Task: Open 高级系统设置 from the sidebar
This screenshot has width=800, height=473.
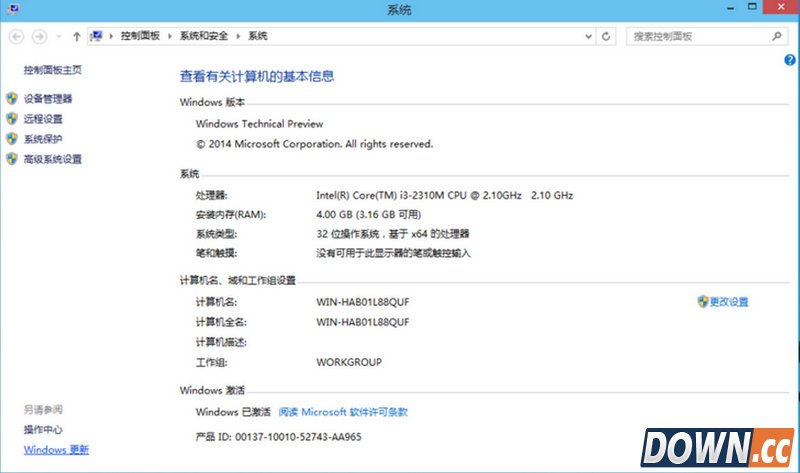Action: click(x=53, y=159)
